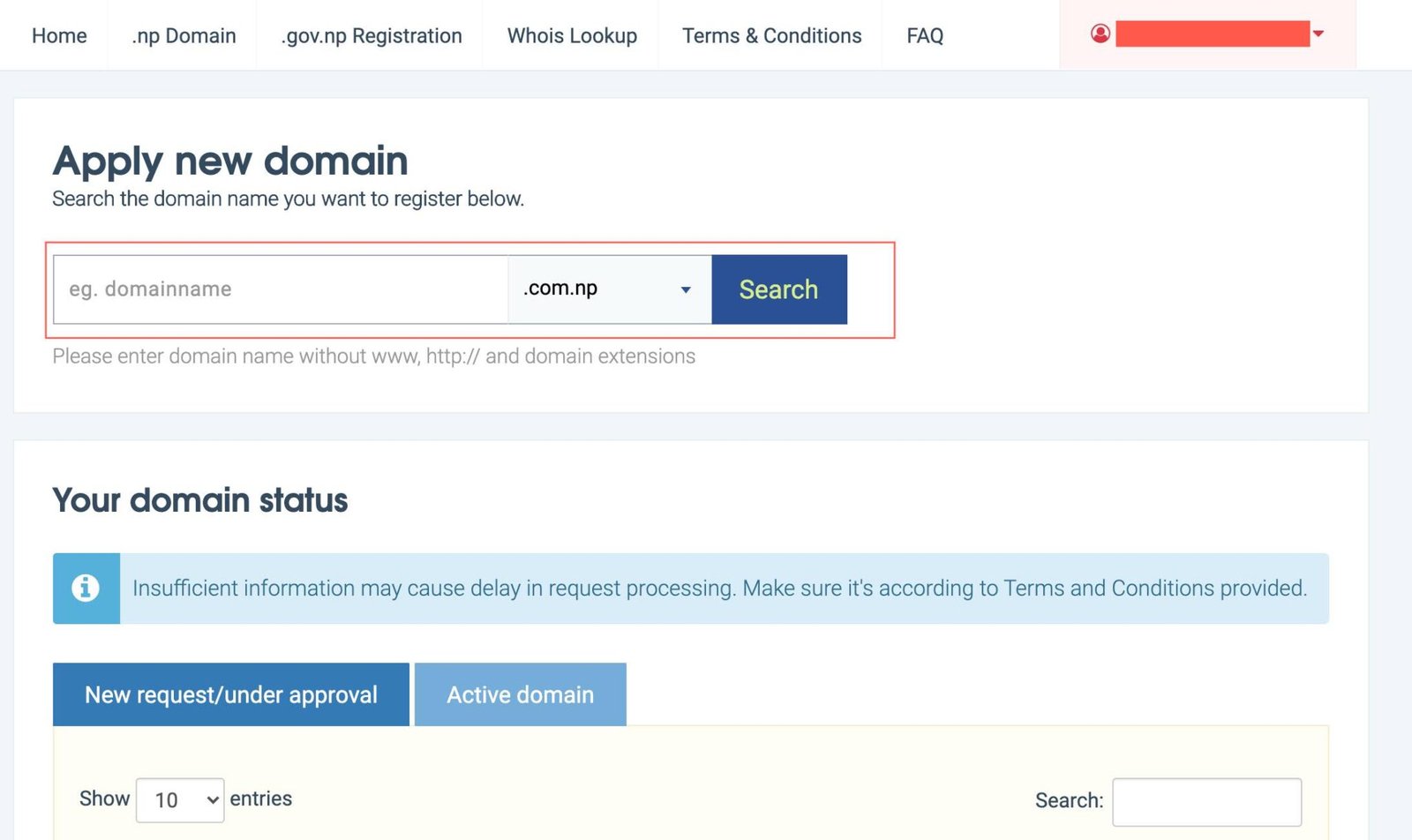Screen dimensions: 1412x840
Task: Open the .np Domain menu item
Action: (x=184, y=35)
